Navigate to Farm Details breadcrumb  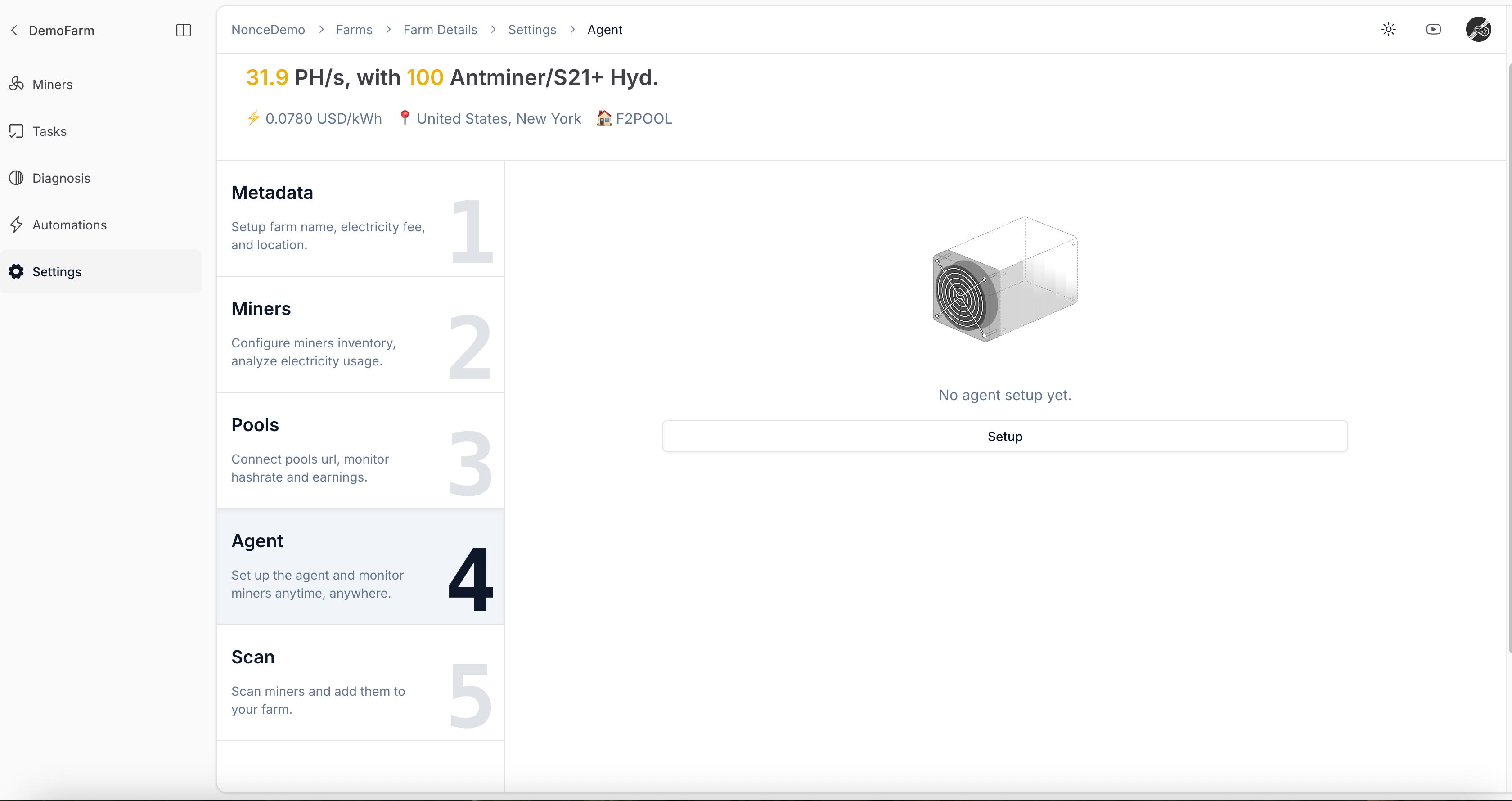pyautogui.click(x=440, y=30)
